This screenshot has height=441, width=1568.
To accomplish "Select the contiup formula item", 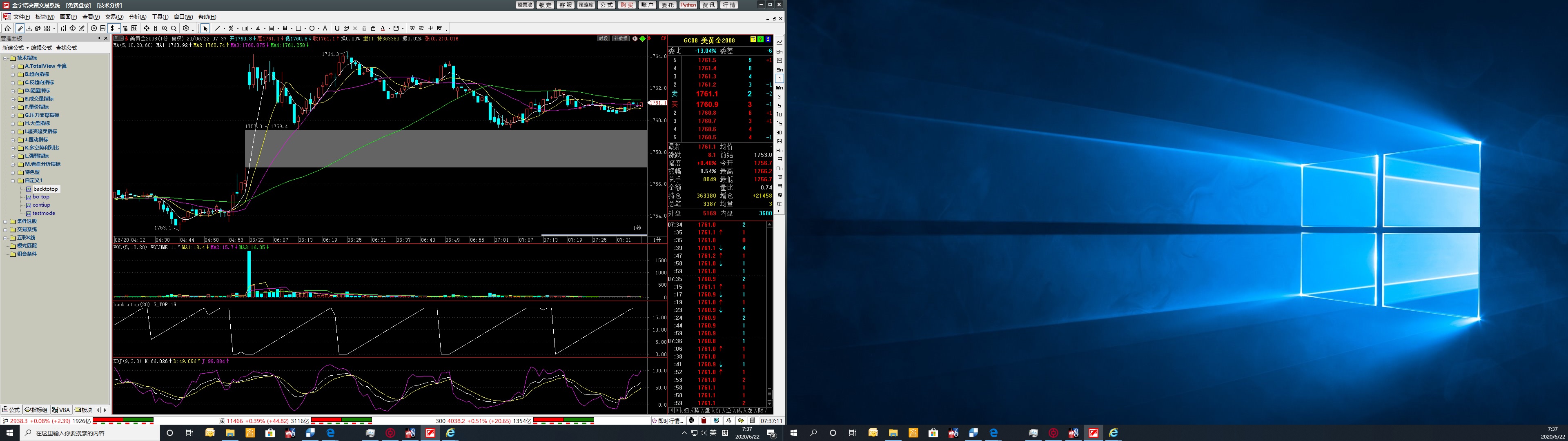I will (x=41, y=205).
